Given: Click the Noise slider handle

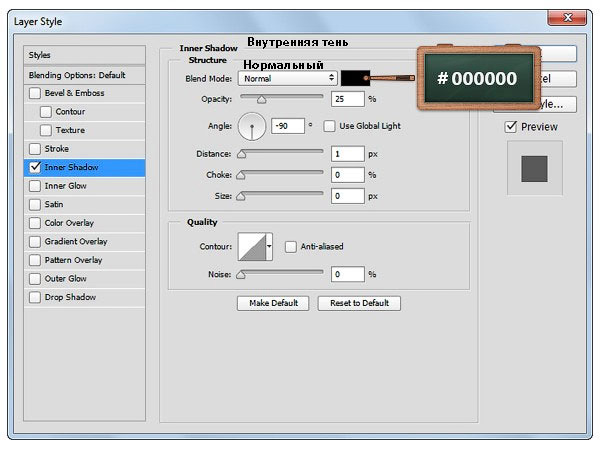Looking at the screenshot, I should 240,275.
